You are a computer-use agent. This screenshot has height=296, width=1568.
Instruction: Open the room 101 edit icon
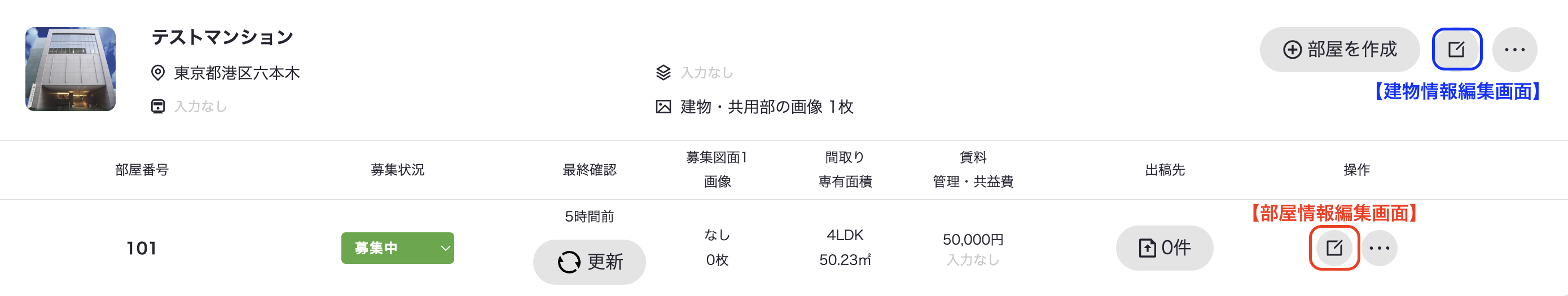click(1334, 248)
